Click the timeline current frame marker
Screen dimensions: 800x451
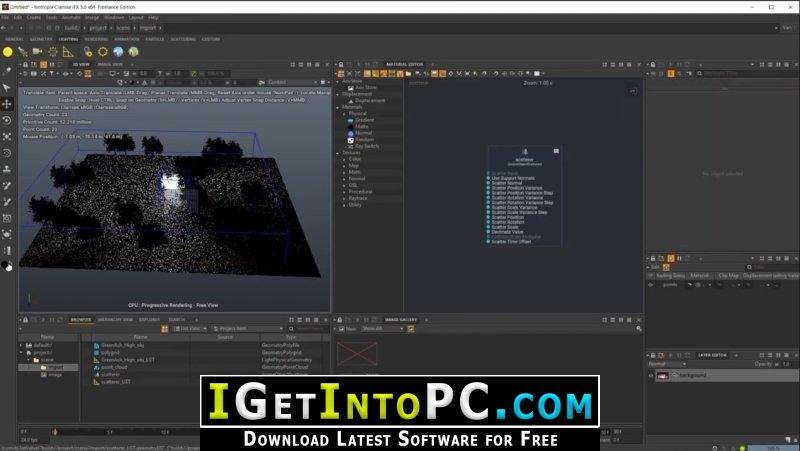(55, 432)
